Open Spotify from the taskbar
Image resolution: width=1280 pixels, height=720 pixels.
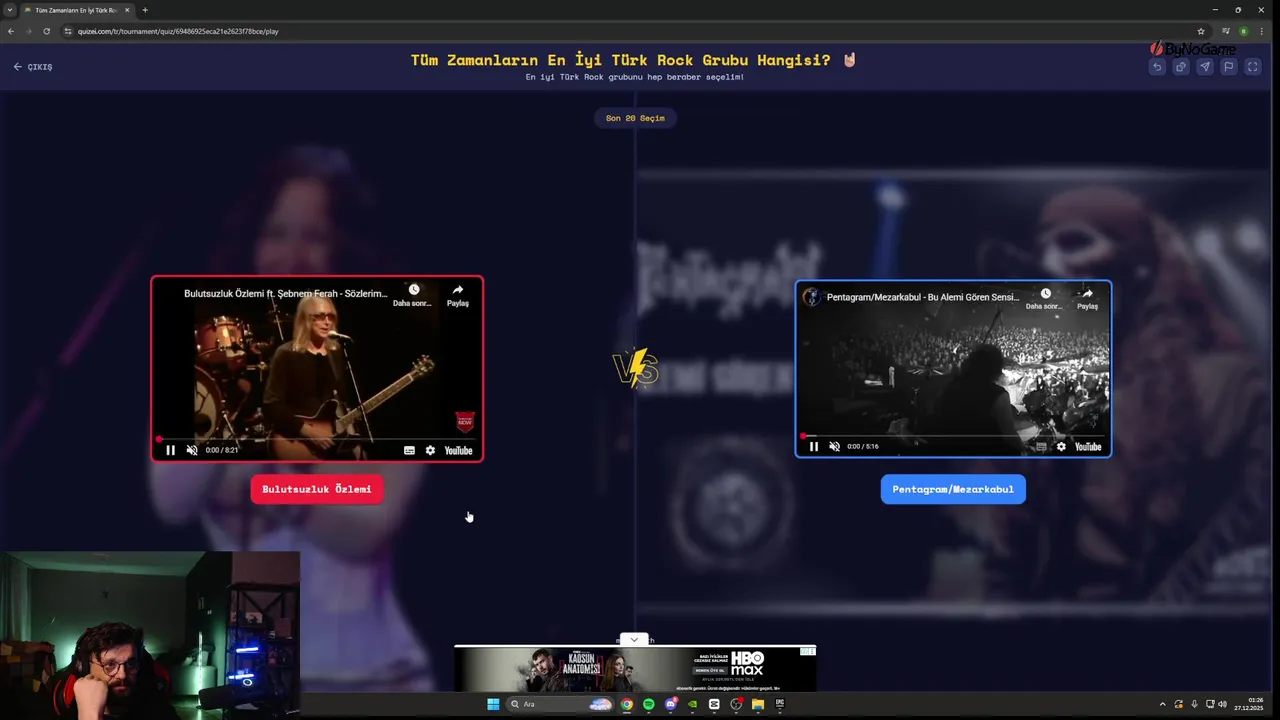649,704
